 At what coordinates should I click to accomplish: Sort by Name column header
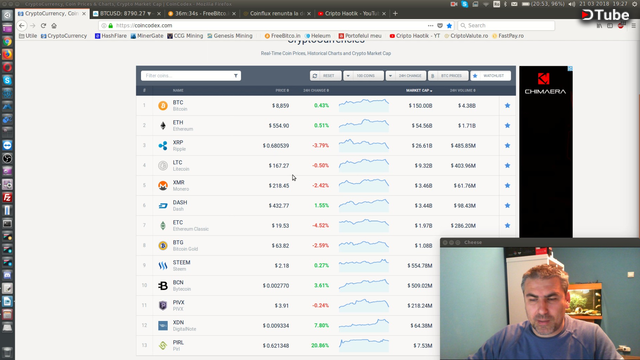pyautogui.click(x=178, y=90)
